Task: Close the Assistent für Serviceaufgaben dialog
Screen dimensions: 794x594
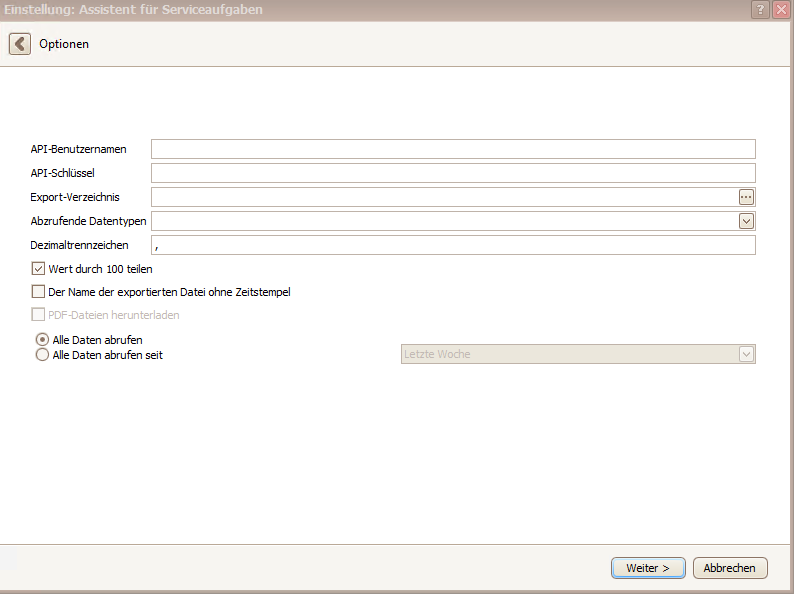Action: [x=781, y=9]
